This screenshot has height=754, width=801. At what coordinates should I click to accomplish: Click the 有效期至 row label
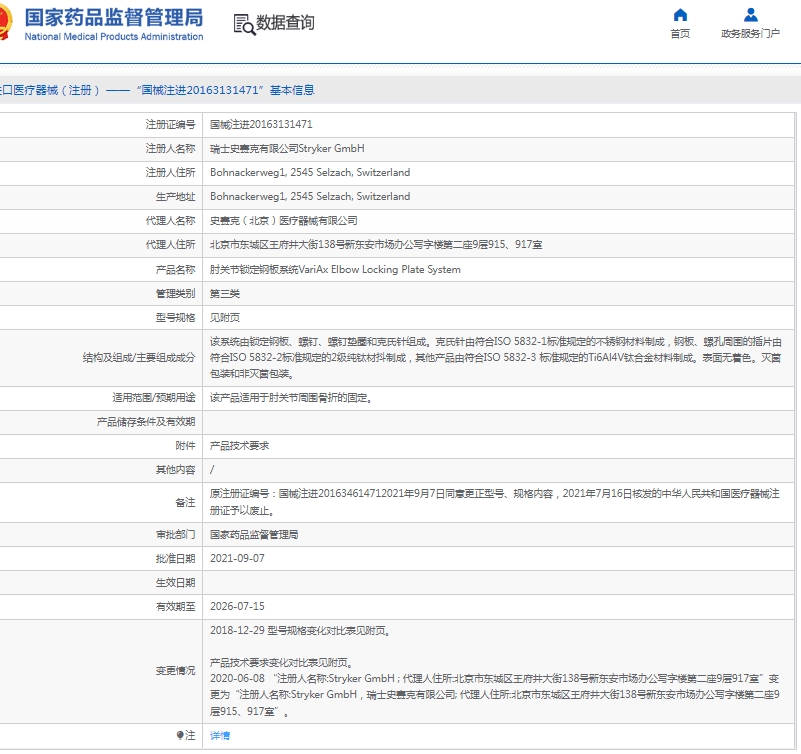click(175, 606)
